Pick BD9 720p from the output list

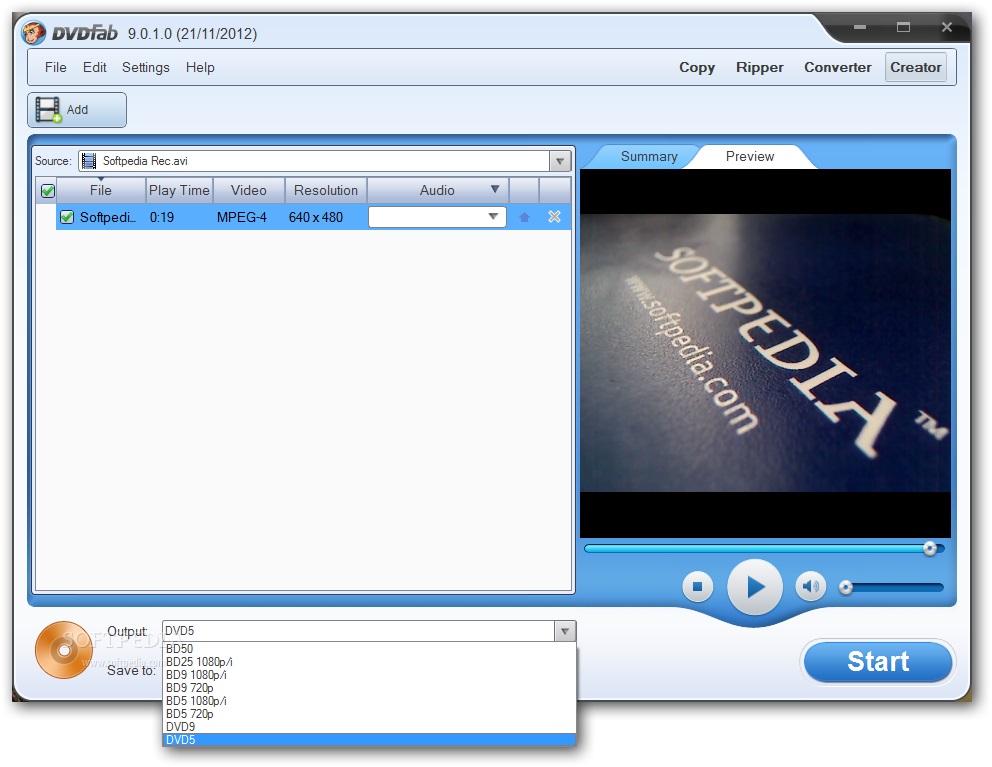coord(369,688)
